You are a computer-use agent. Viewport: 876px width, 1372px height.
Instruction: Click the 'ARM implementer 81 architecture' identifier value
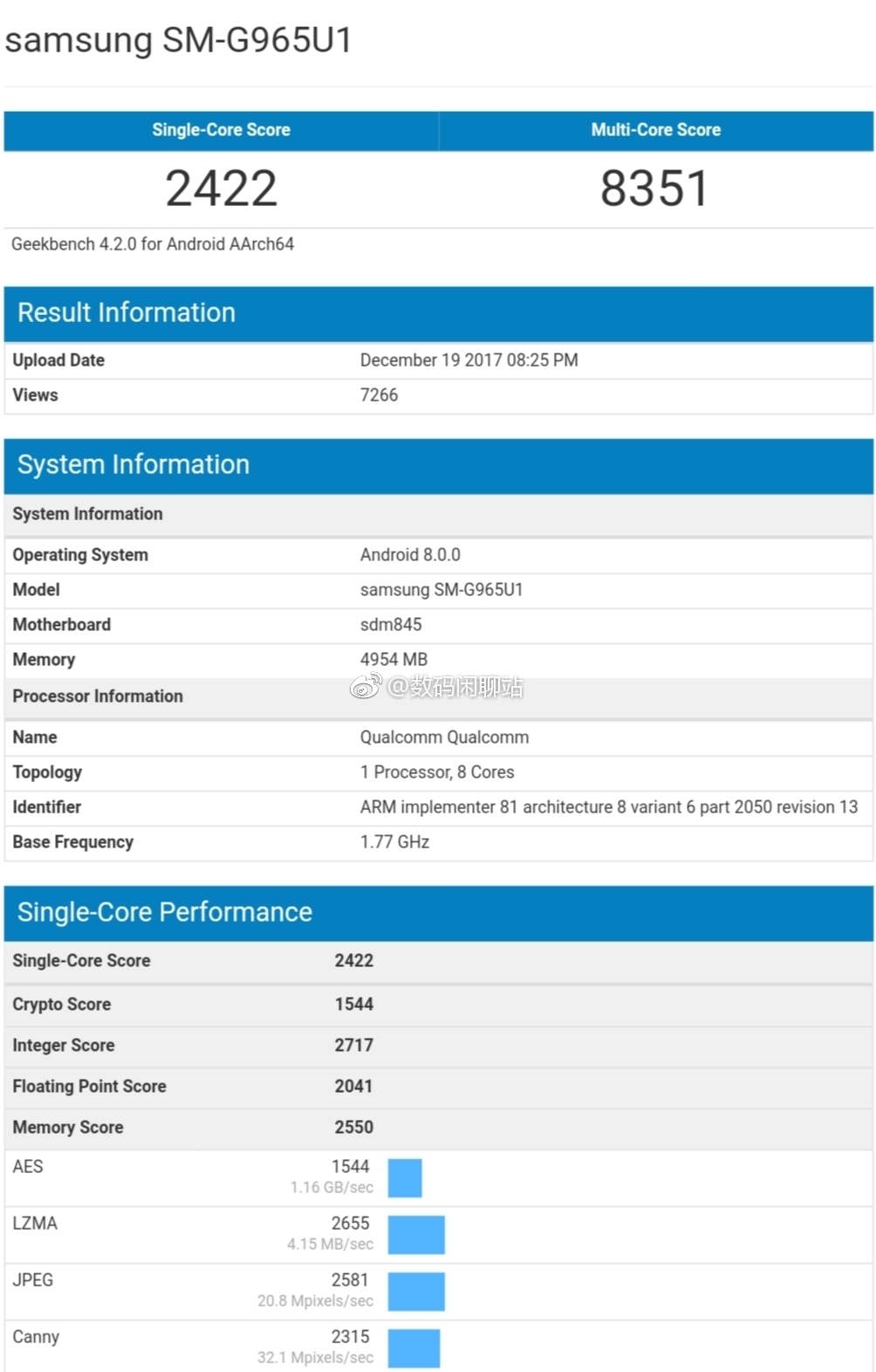click(x=609, y=807)
